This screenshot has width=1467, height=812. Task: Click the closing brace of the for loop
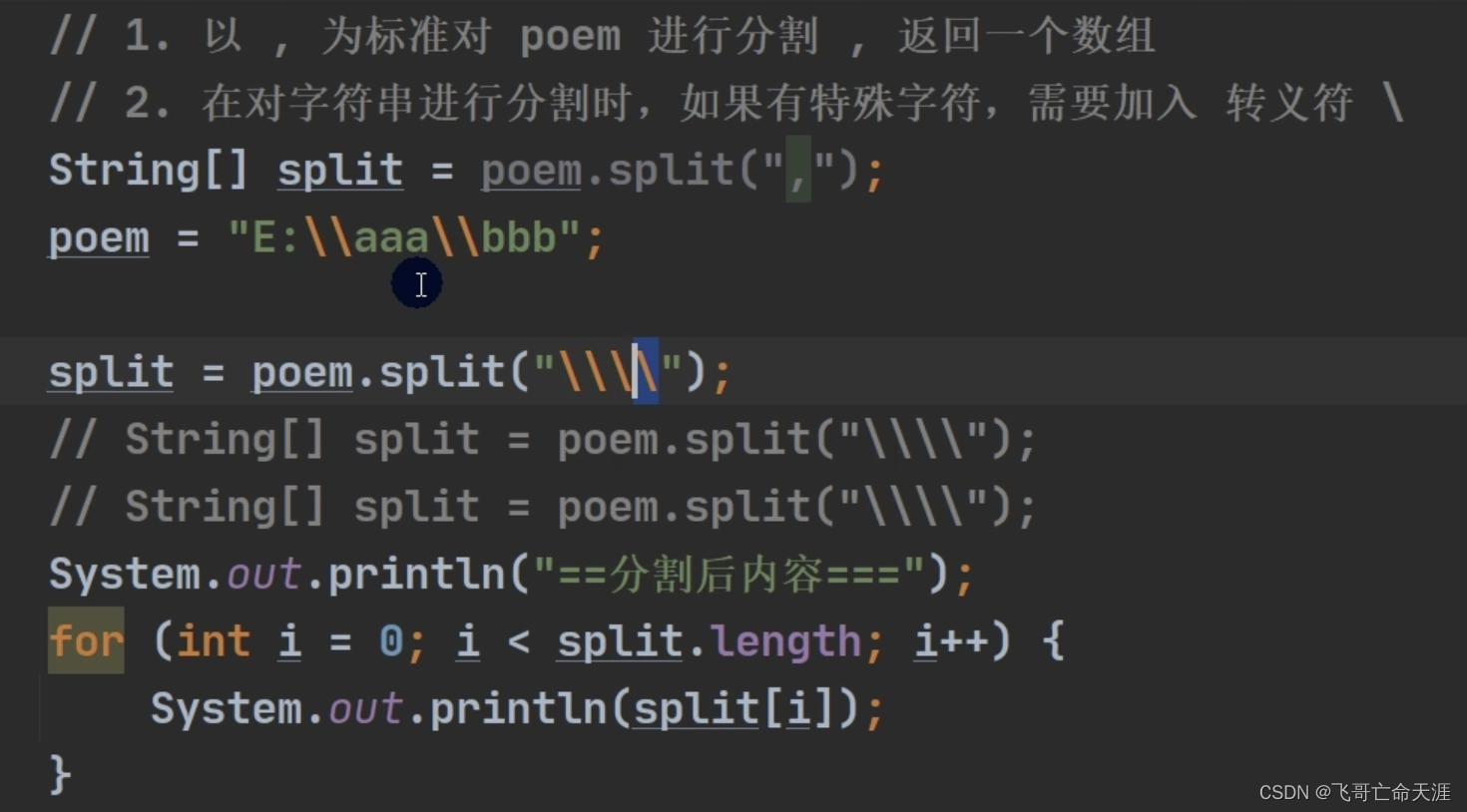(60, 775)
